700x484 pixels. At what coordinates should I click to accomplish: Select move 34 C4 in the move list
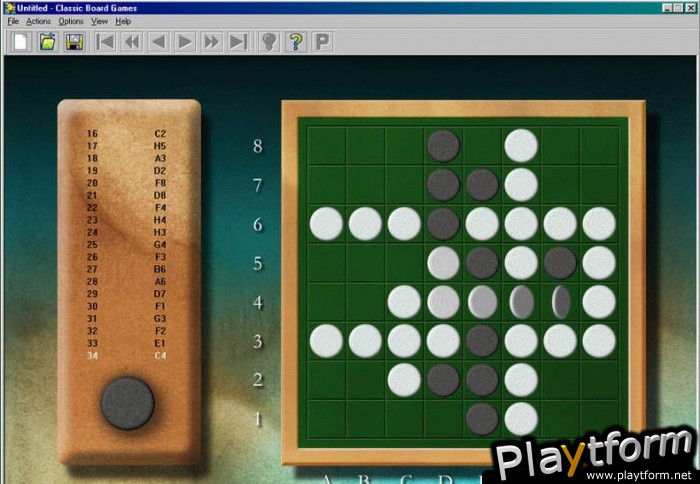pos(126,355)
